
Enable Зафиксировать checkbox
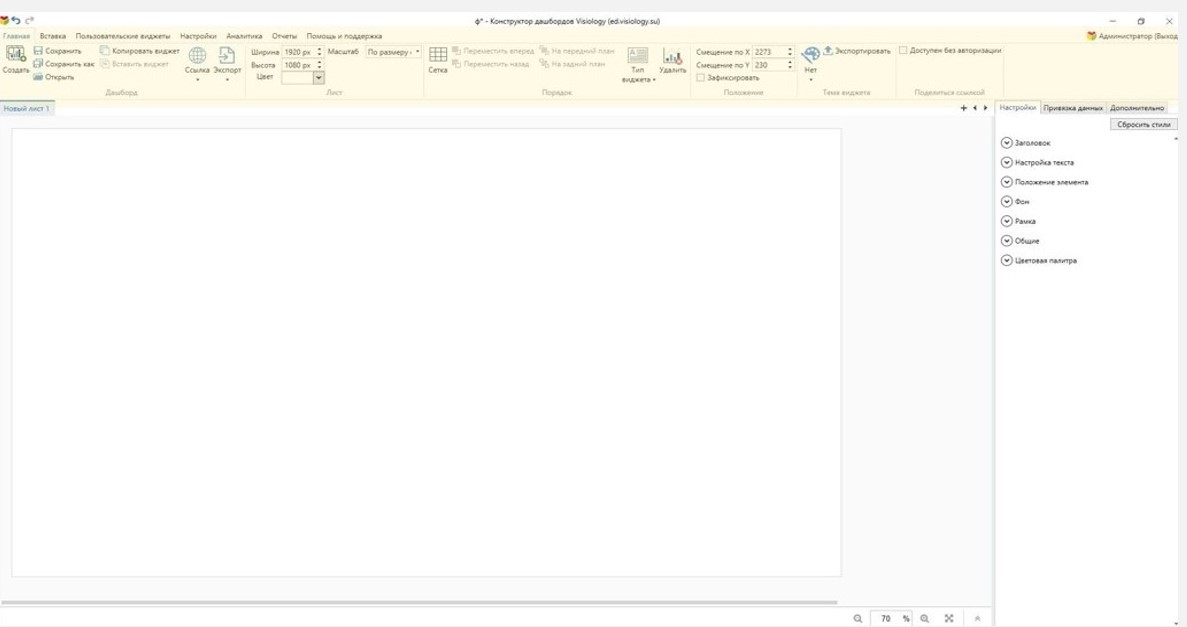(701, 77)
